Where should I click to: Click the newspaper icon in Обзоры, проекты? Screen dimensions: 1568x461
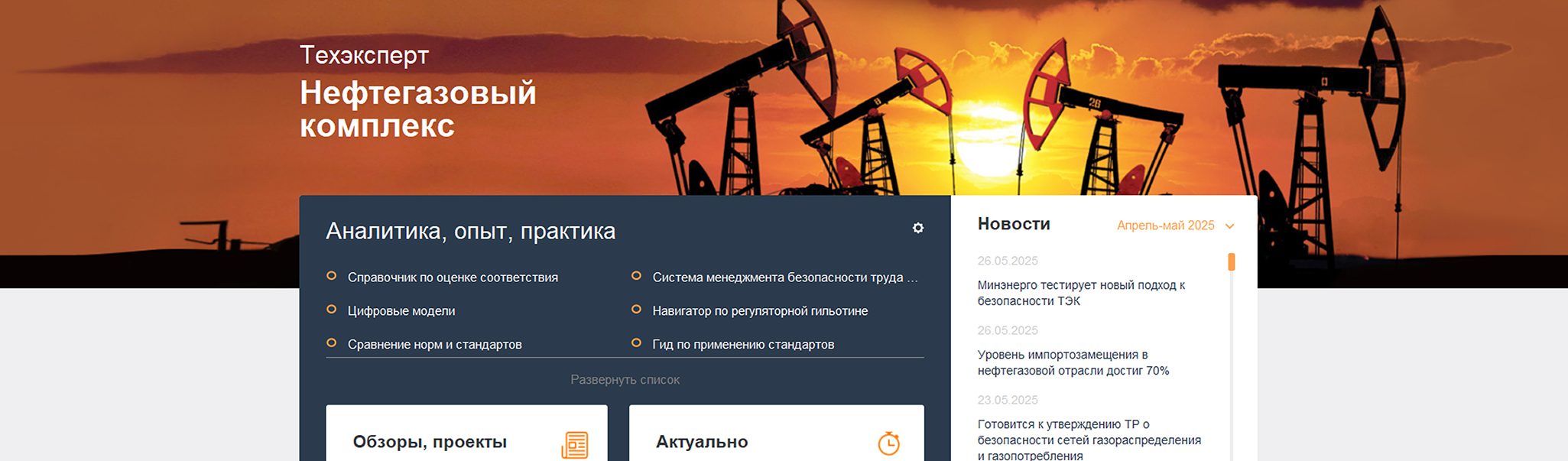pos(575,444)
